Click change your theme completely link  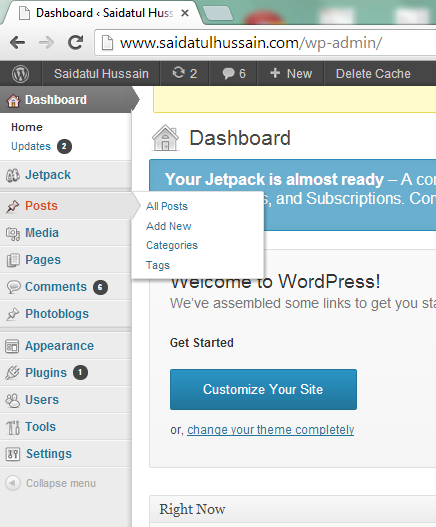pos(271,430)
